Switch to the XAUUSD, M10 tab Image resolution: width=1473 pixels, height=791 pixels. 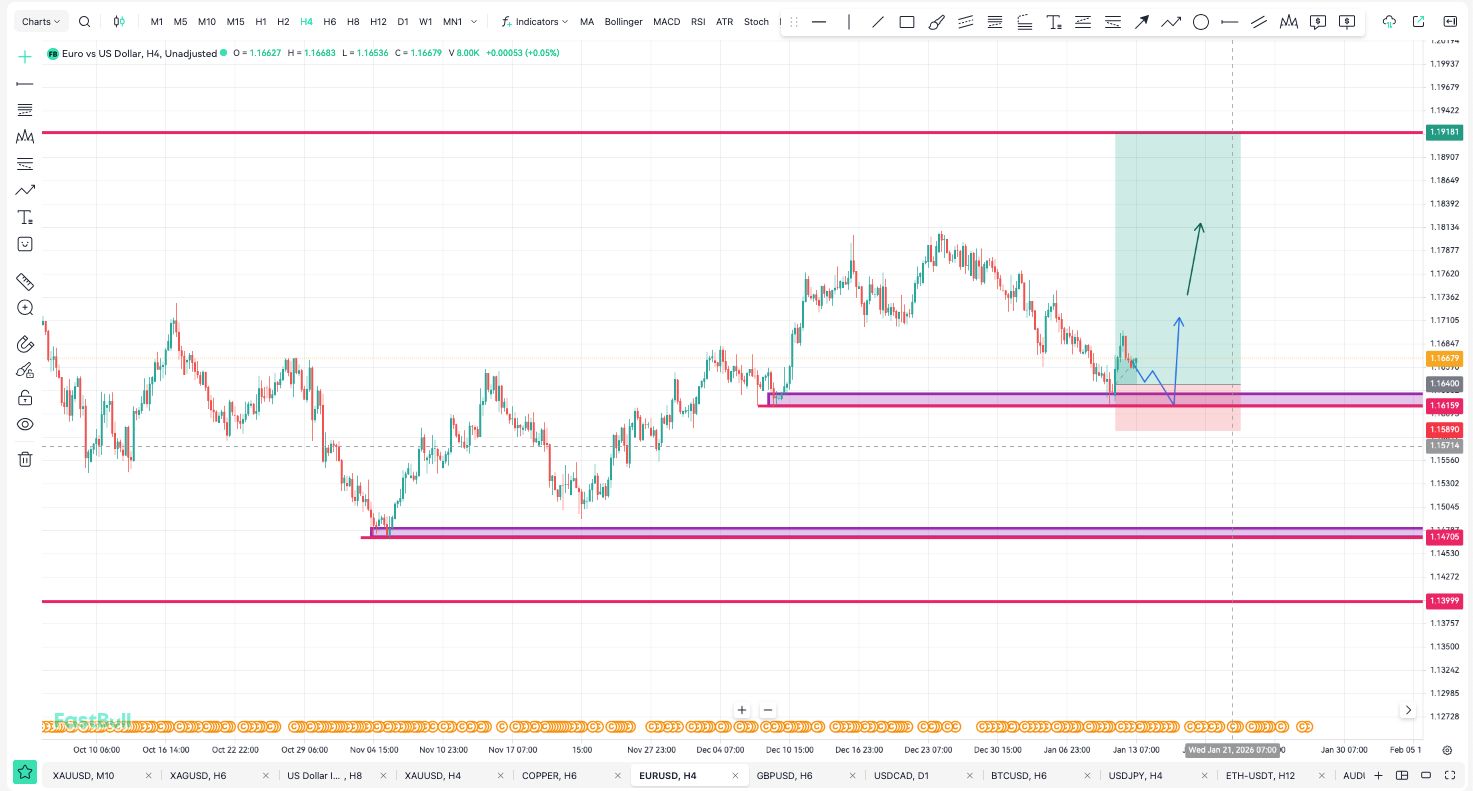(83, 775)
